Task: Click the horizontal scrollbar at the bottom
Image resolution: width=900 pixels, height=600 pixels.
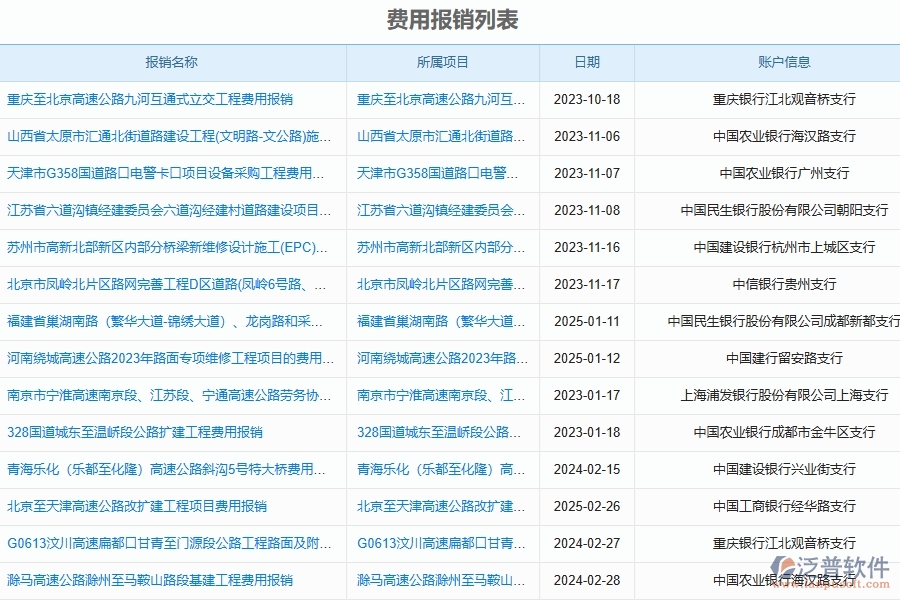Action: [450, 595]
